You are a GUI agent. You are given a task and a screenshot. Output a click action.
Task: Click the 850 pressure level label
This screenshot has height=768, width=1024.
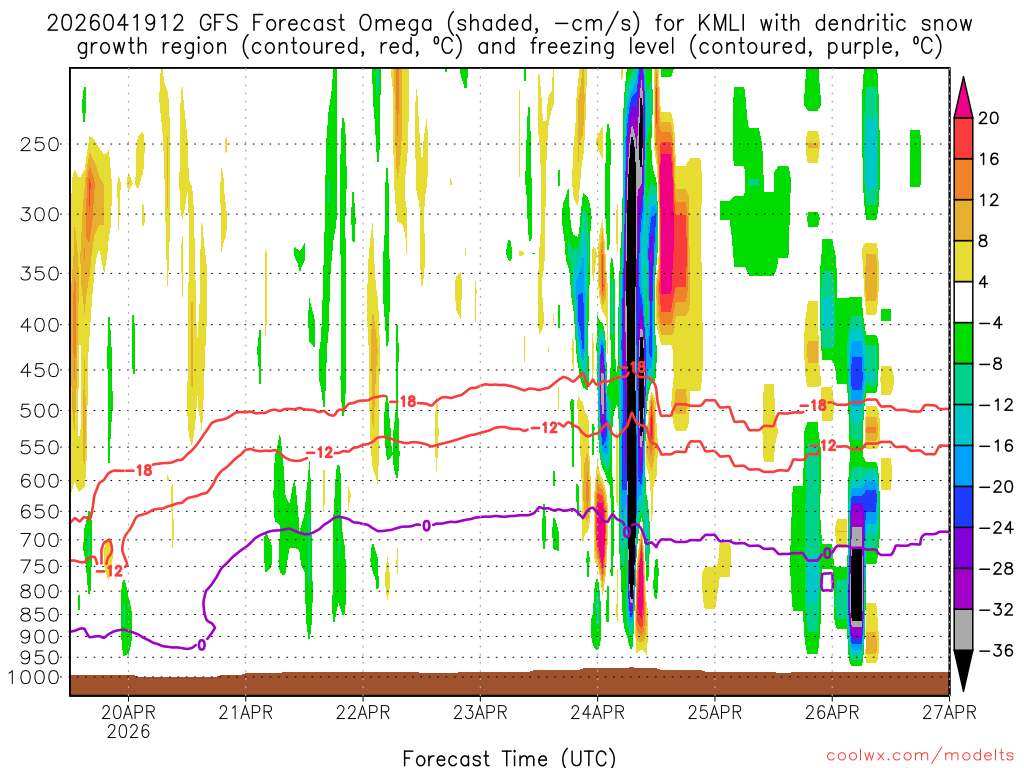coord(40,615)
